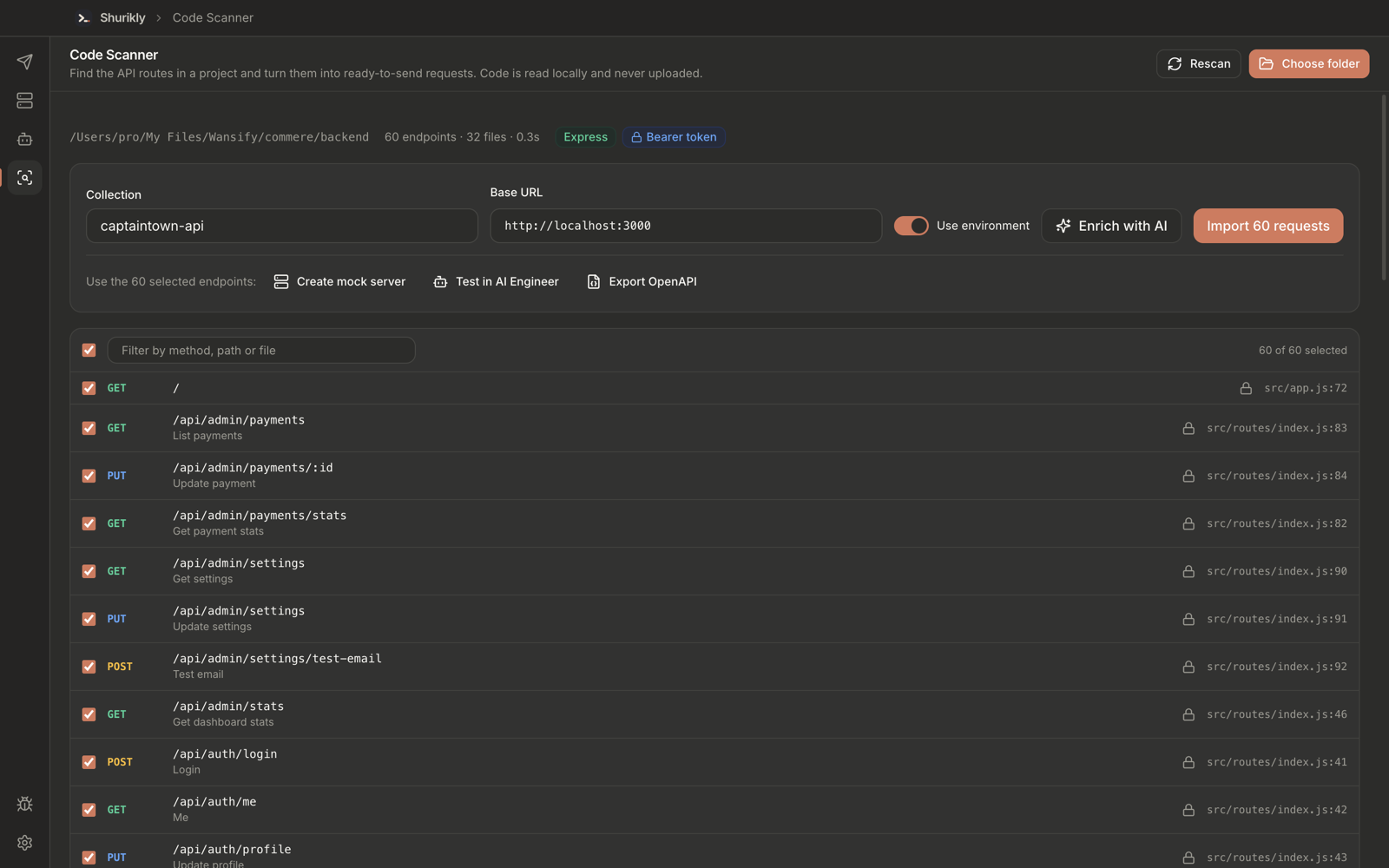
Task: Uncheck the POST /api/admin/settings/test-email checkbox
Action: coord(89,667)
